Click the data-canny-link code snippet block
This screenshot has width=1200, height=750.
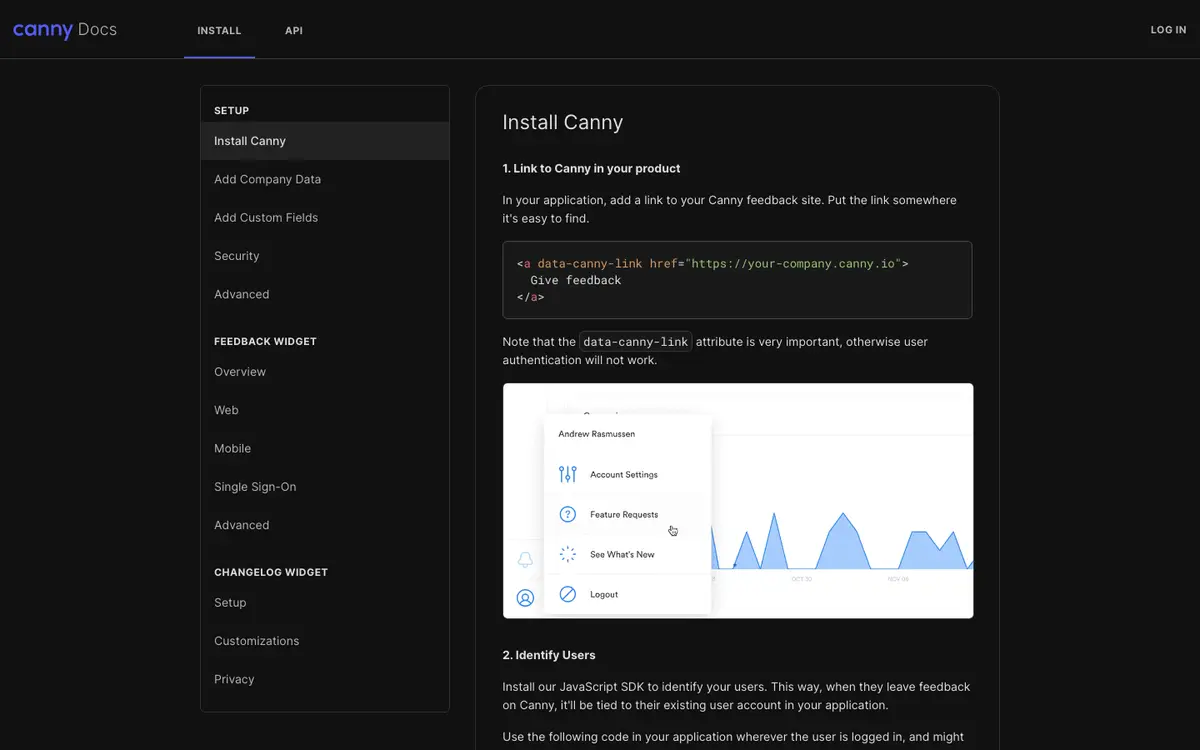737,280
